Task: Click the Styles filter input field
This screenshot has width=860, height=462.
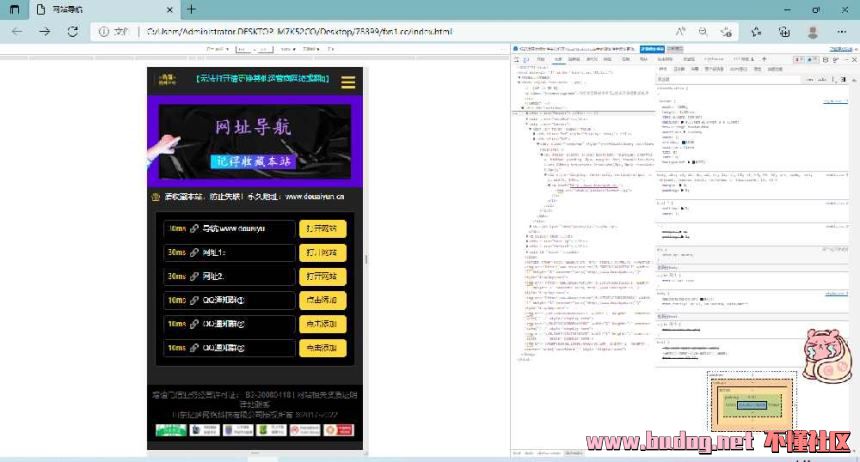Action: (x=728, y=80)
